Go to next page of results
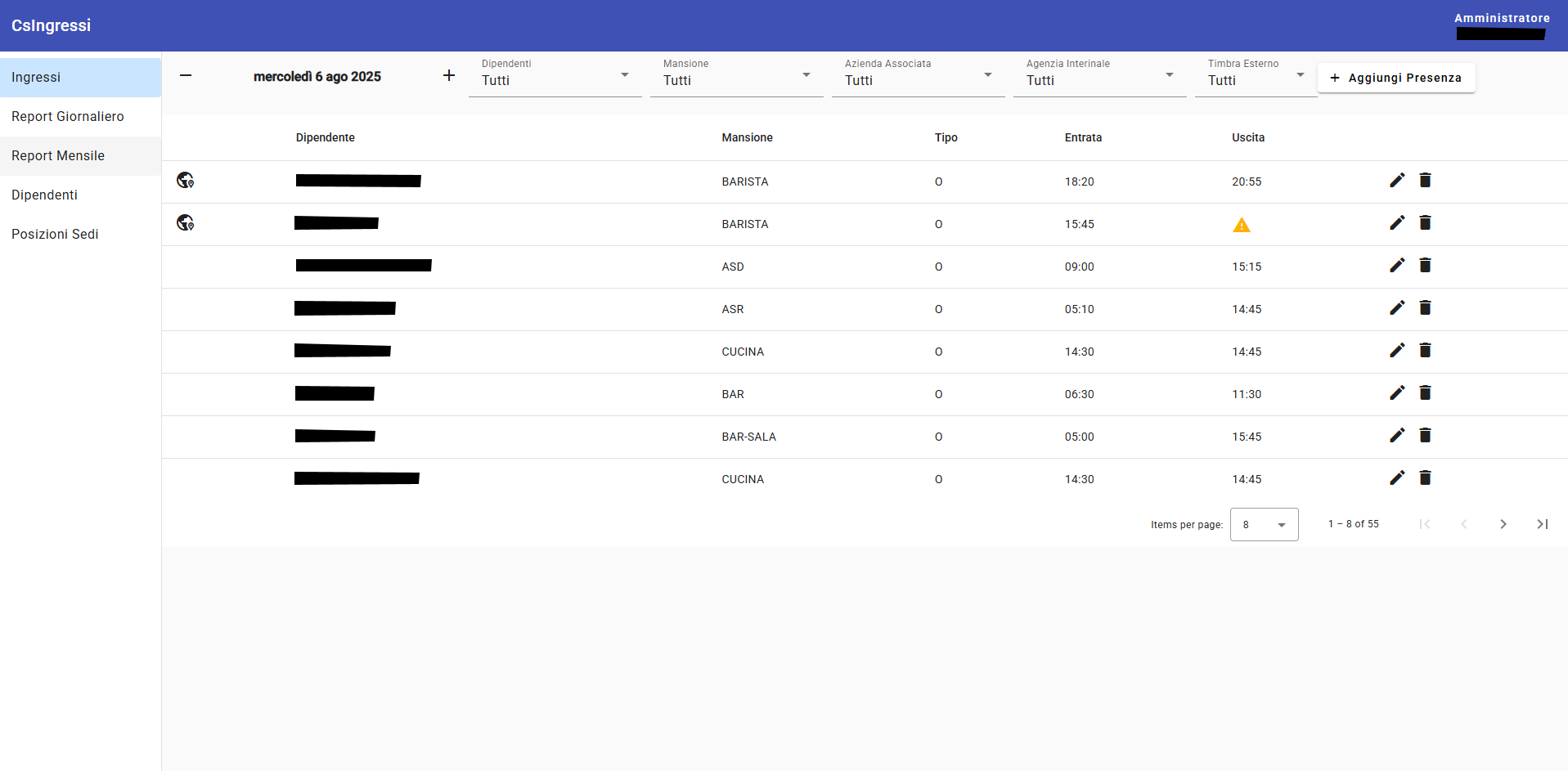The image size is (1568, 771). [x=1503, y=524]
